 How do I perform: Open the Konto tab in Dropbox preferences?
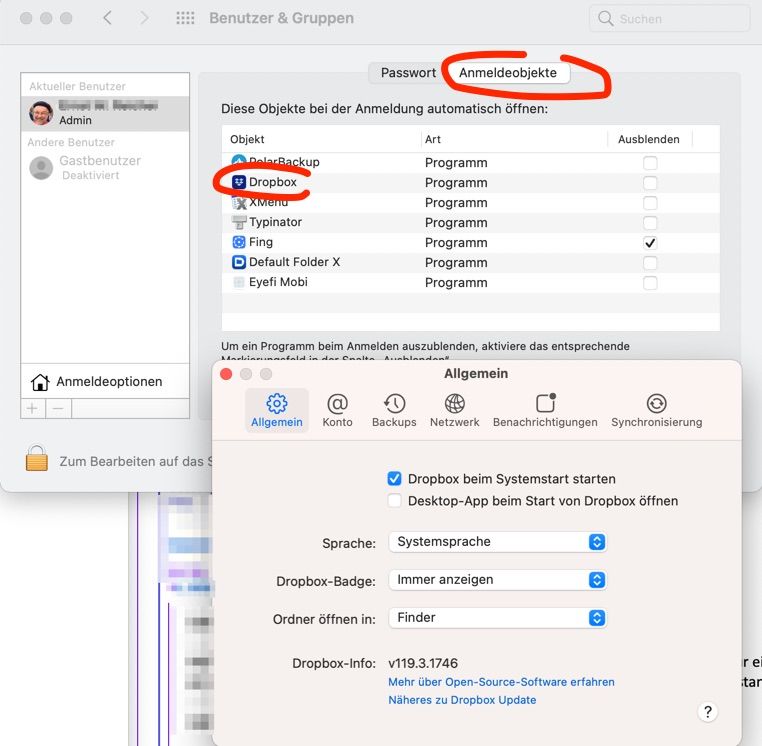(337, 411)
